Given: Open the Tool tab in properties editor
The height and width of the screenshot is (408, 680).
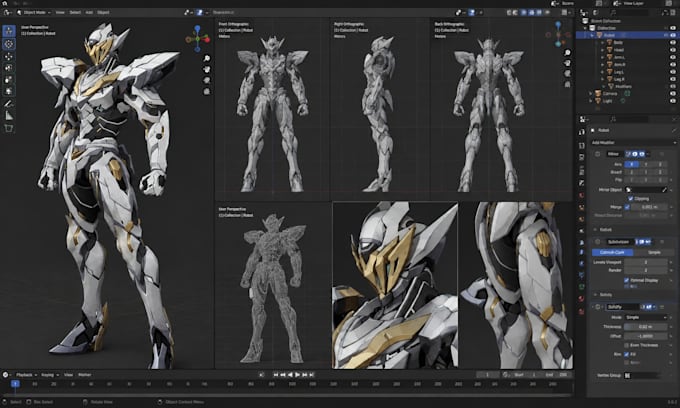Looking at the screenshot, I should click(x=582, y=132).
